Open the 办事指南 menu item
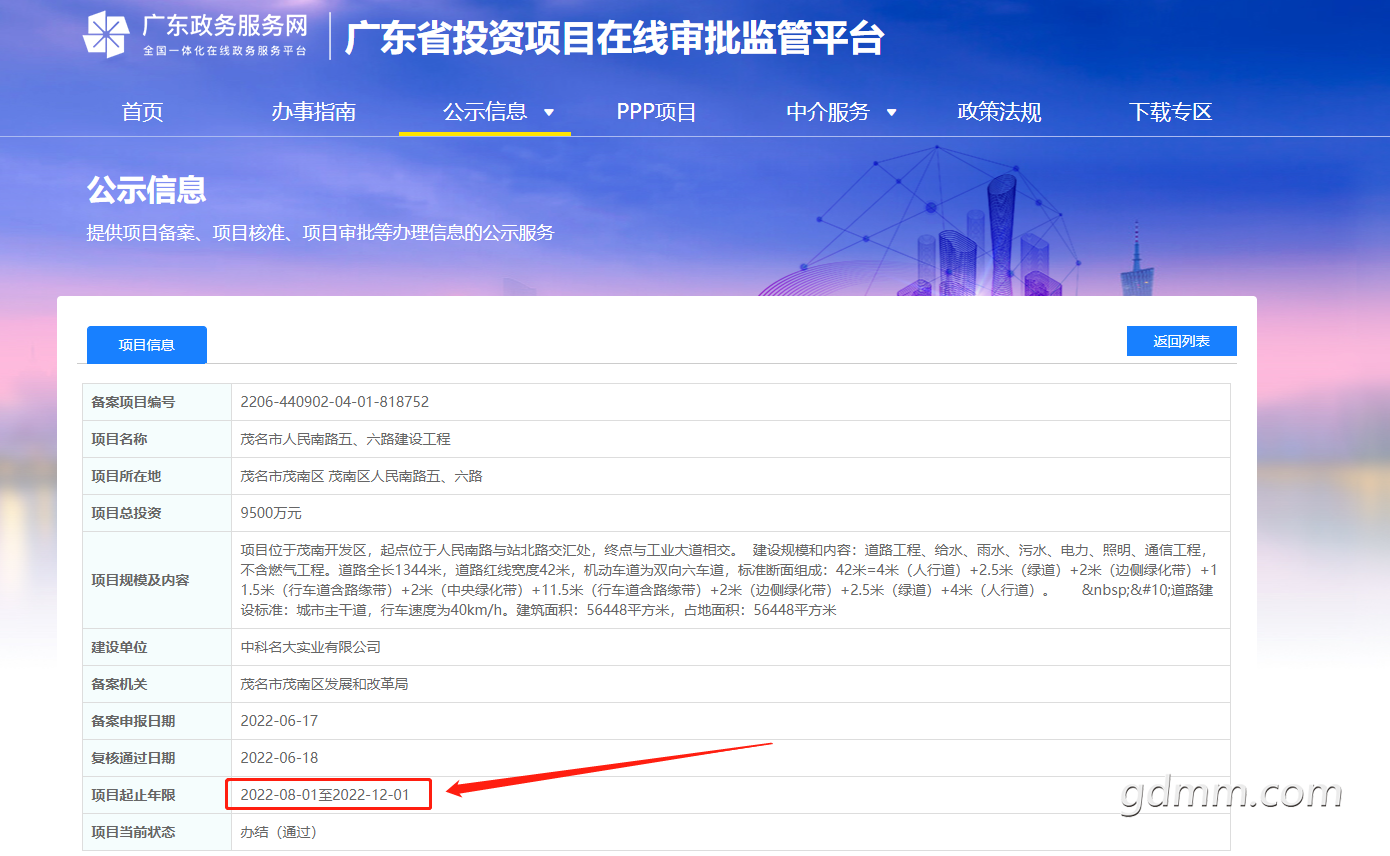The width and height of the screenshot is (1390, 856). pyautogui.click(x=313, y=112)
